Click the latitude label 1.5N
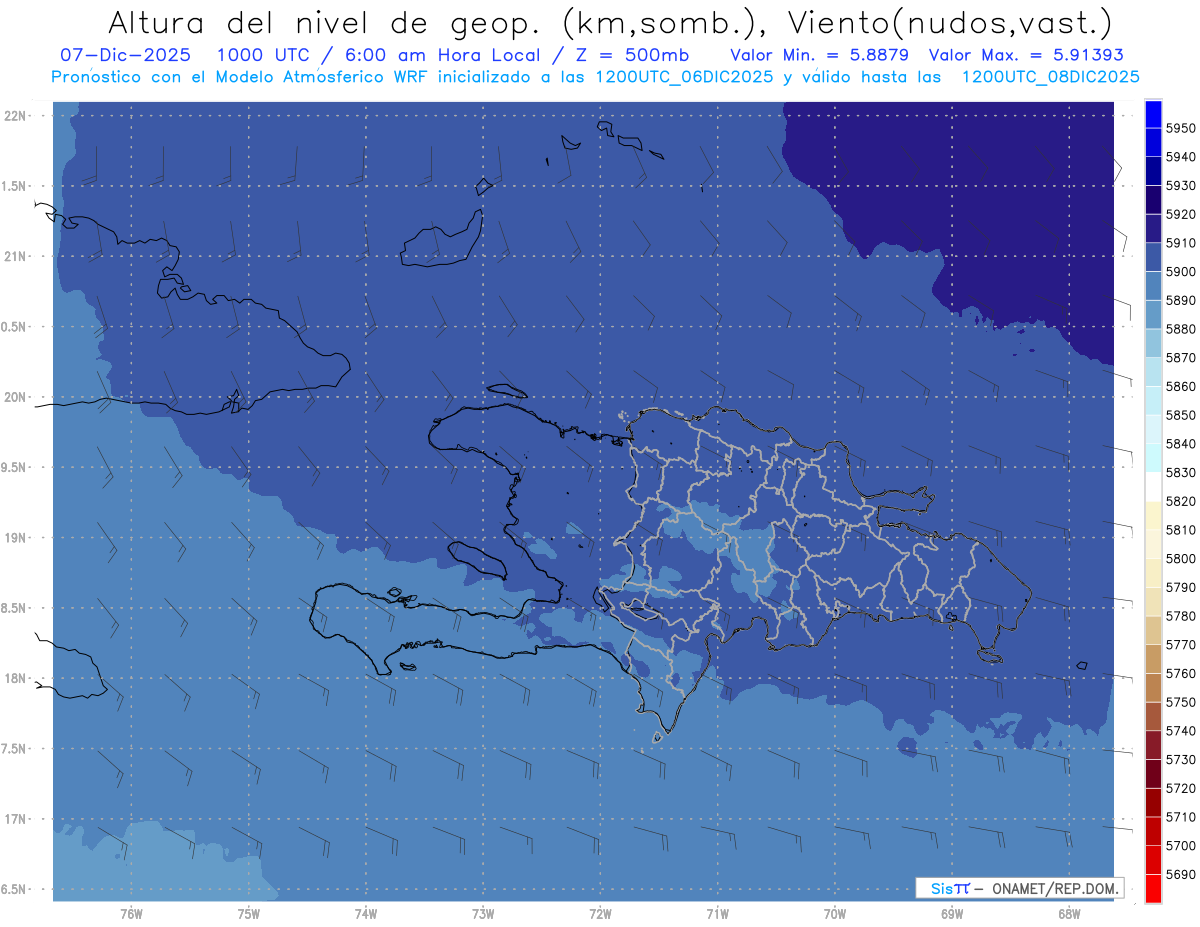Viewport: 1200px width, 927px height. (13, 186)
